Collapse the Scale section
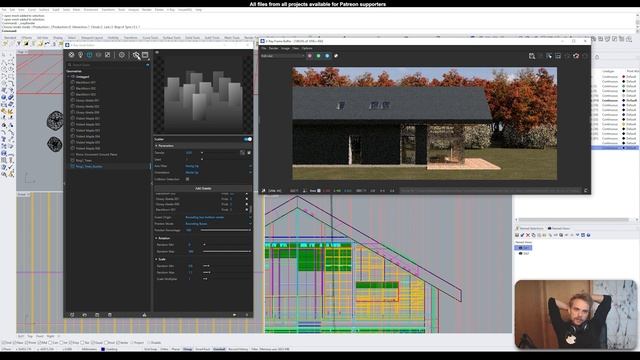The width and height of the screenshot is (640, 360). (156, 259)
